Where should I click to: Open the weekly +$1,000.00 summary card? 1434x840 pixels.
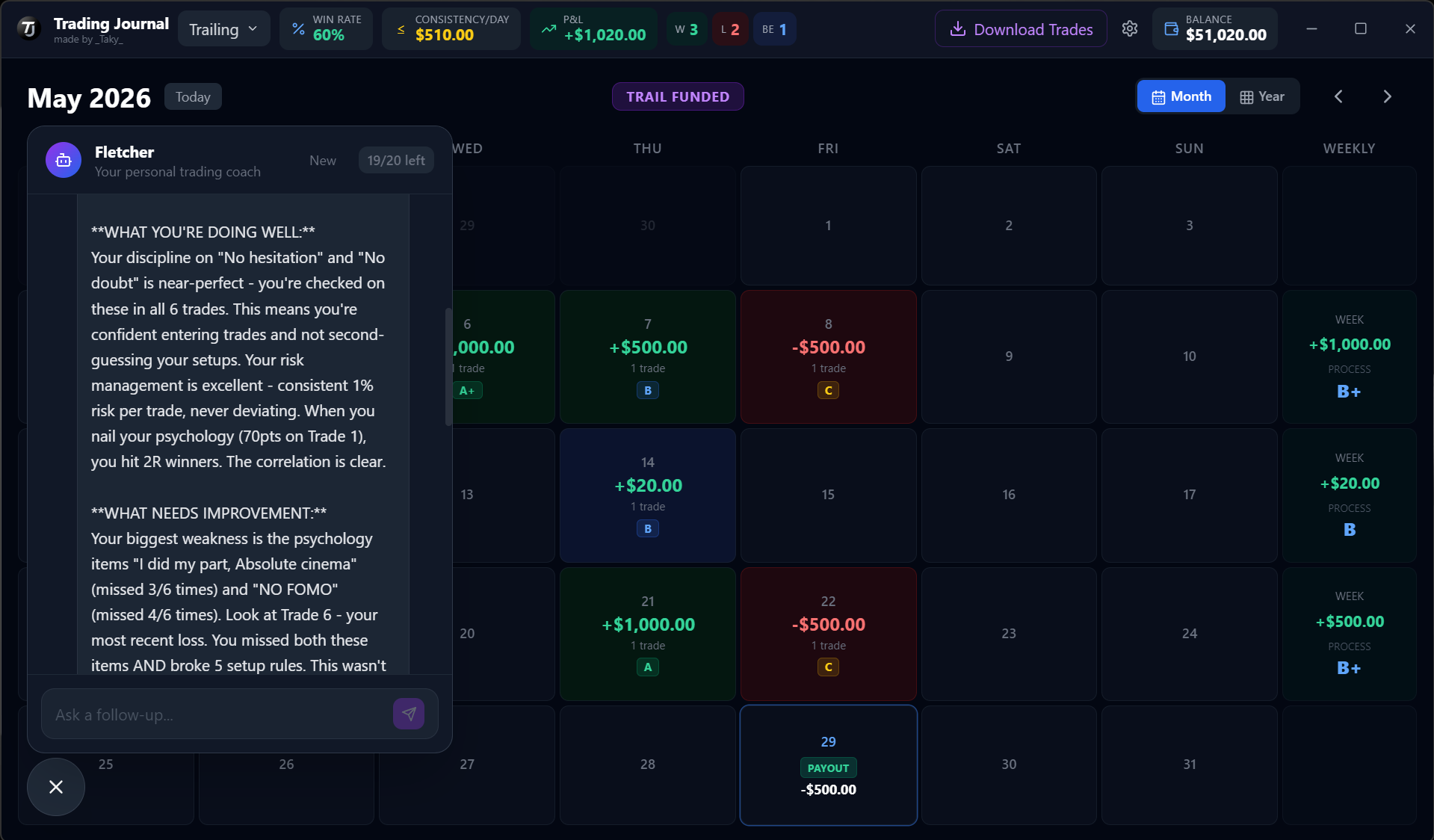click(x=1349, y=356)
